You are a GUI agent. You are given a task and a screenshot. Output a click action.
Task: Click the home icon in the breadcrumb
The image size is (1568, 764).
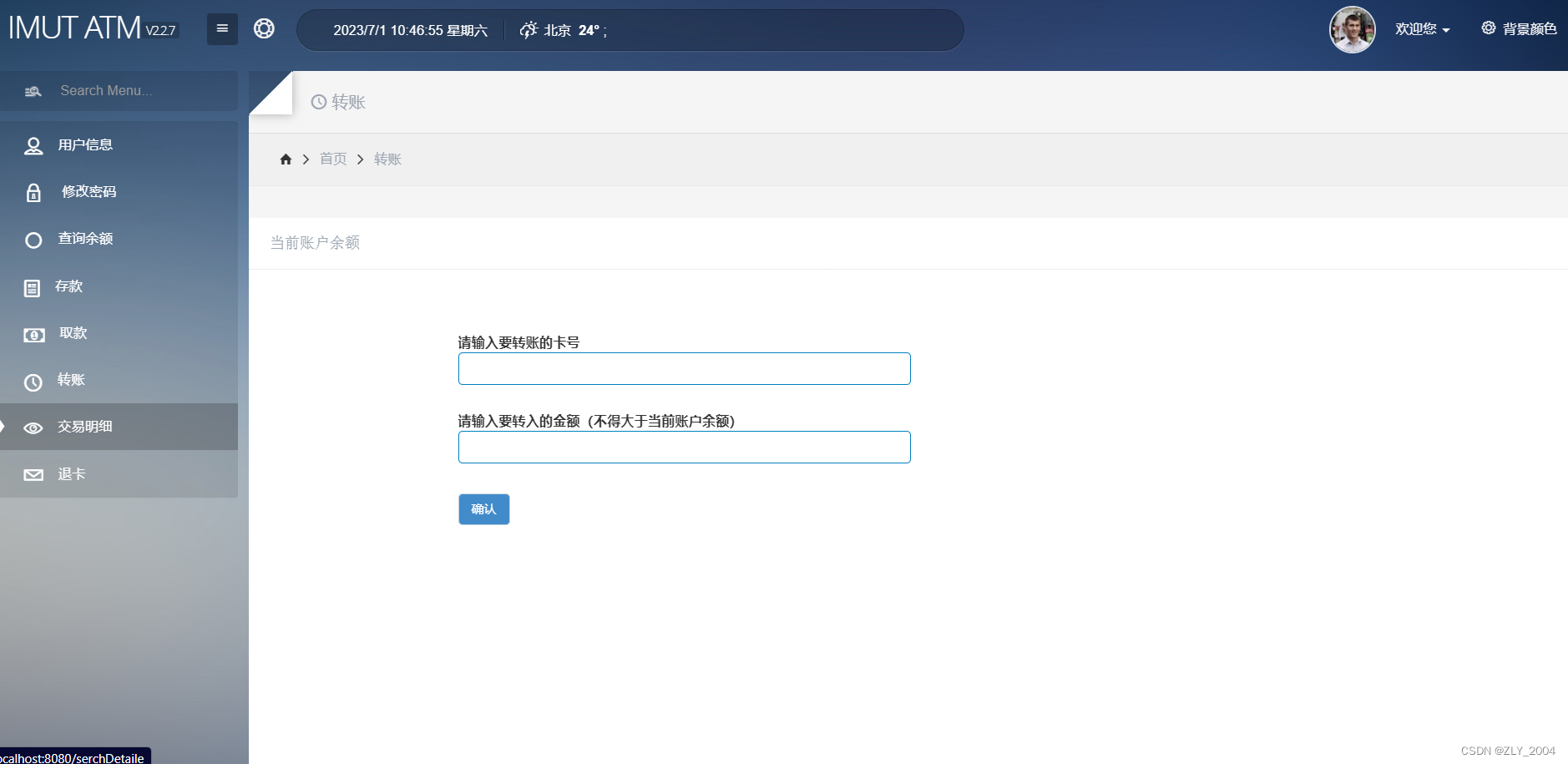click(286, 159)
